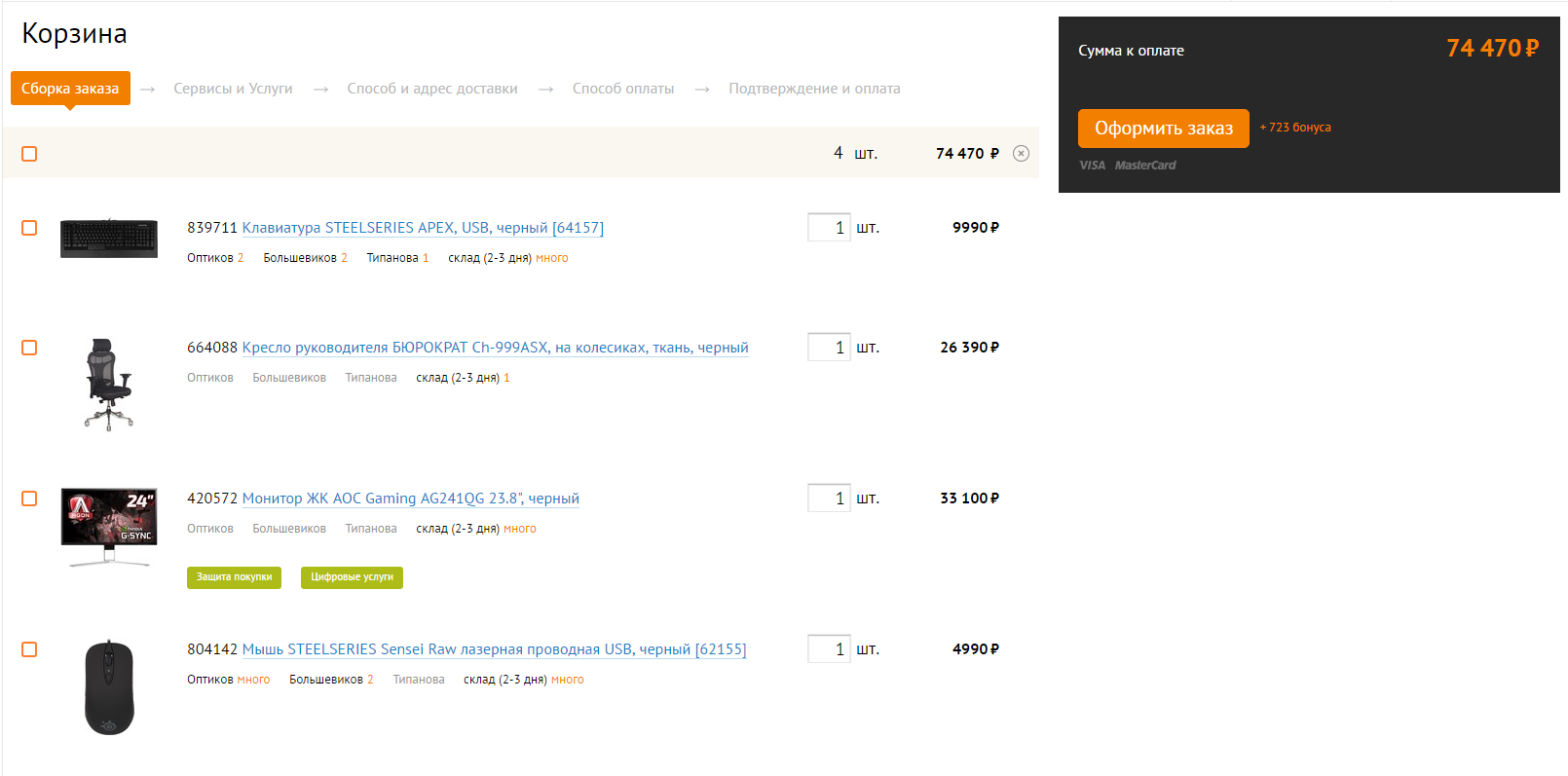Tick the select-all checkbox in the cart header
1568x776 pixels.
29,154
